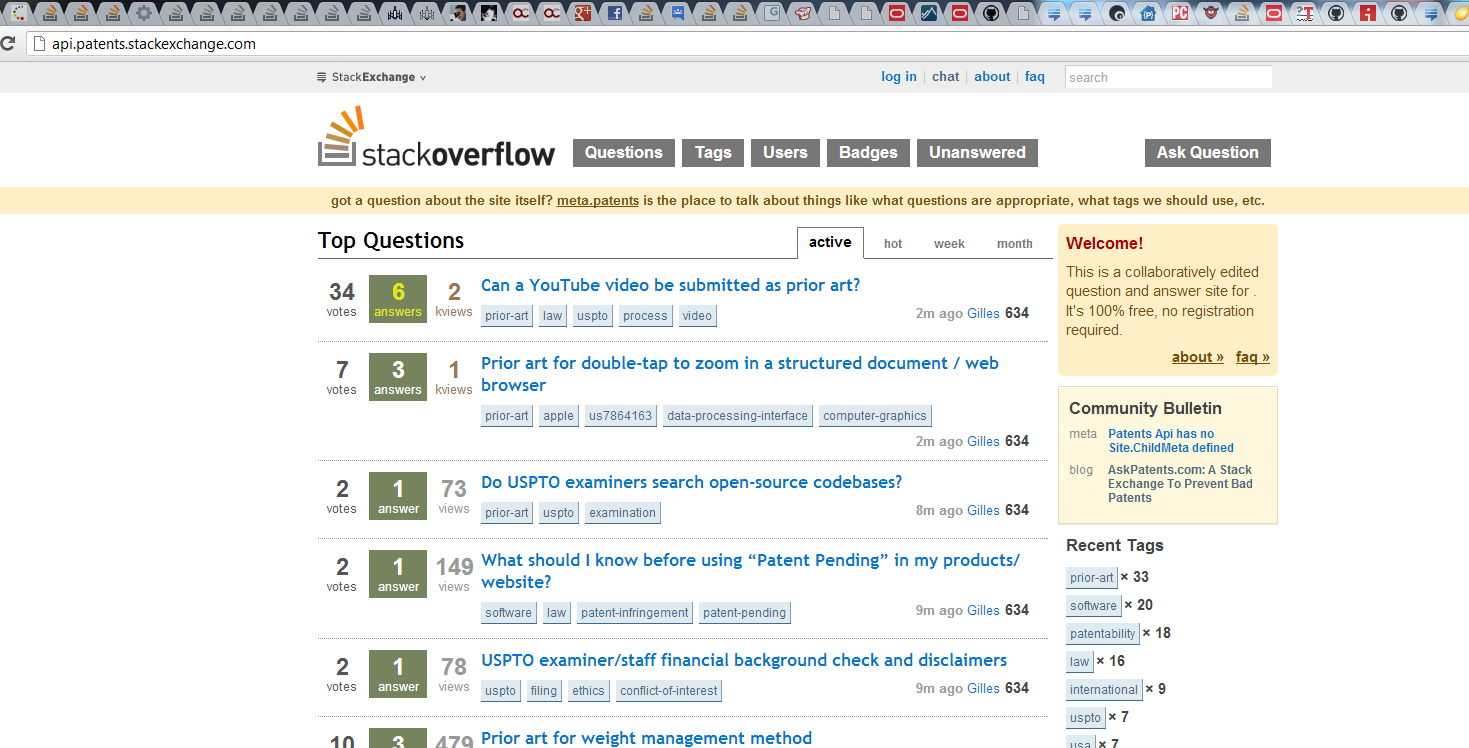This screenshot has height=748, width=1469.
Task: Expand the StackExchange network dropdown arrow
Action: pos(423,78)
